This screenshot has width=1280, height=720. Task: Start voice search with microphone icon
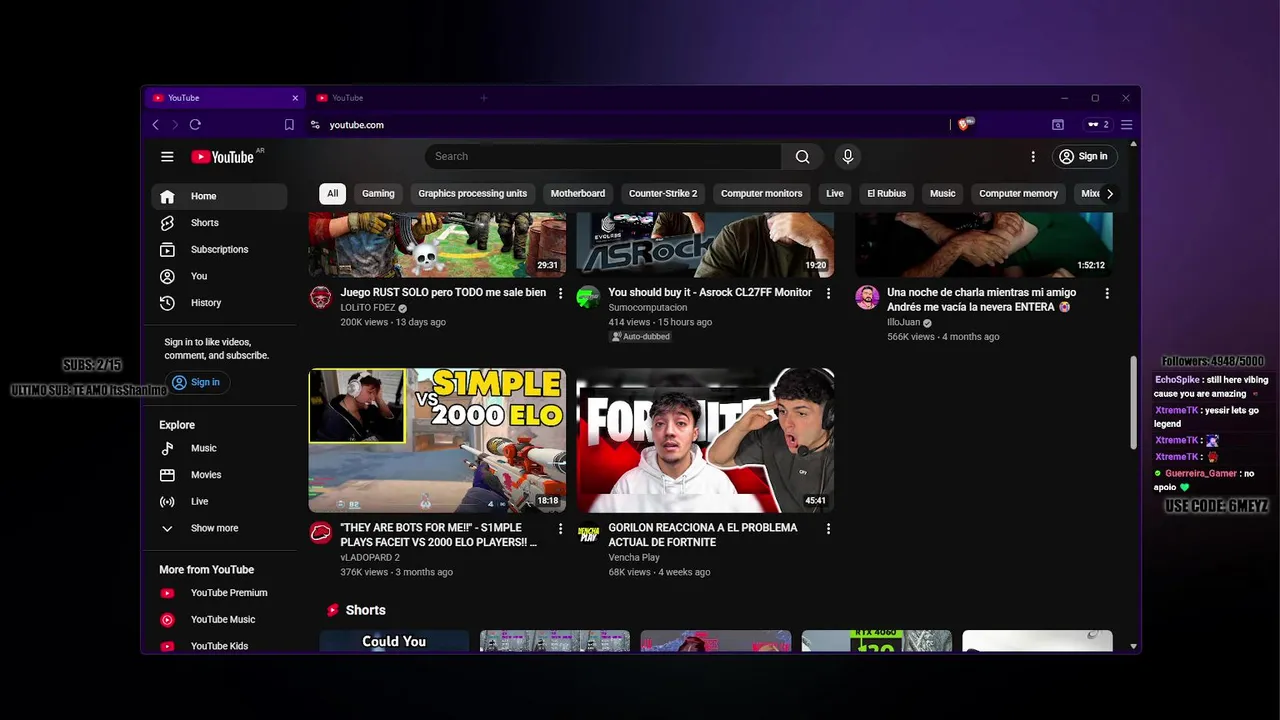tap(848, 157)
